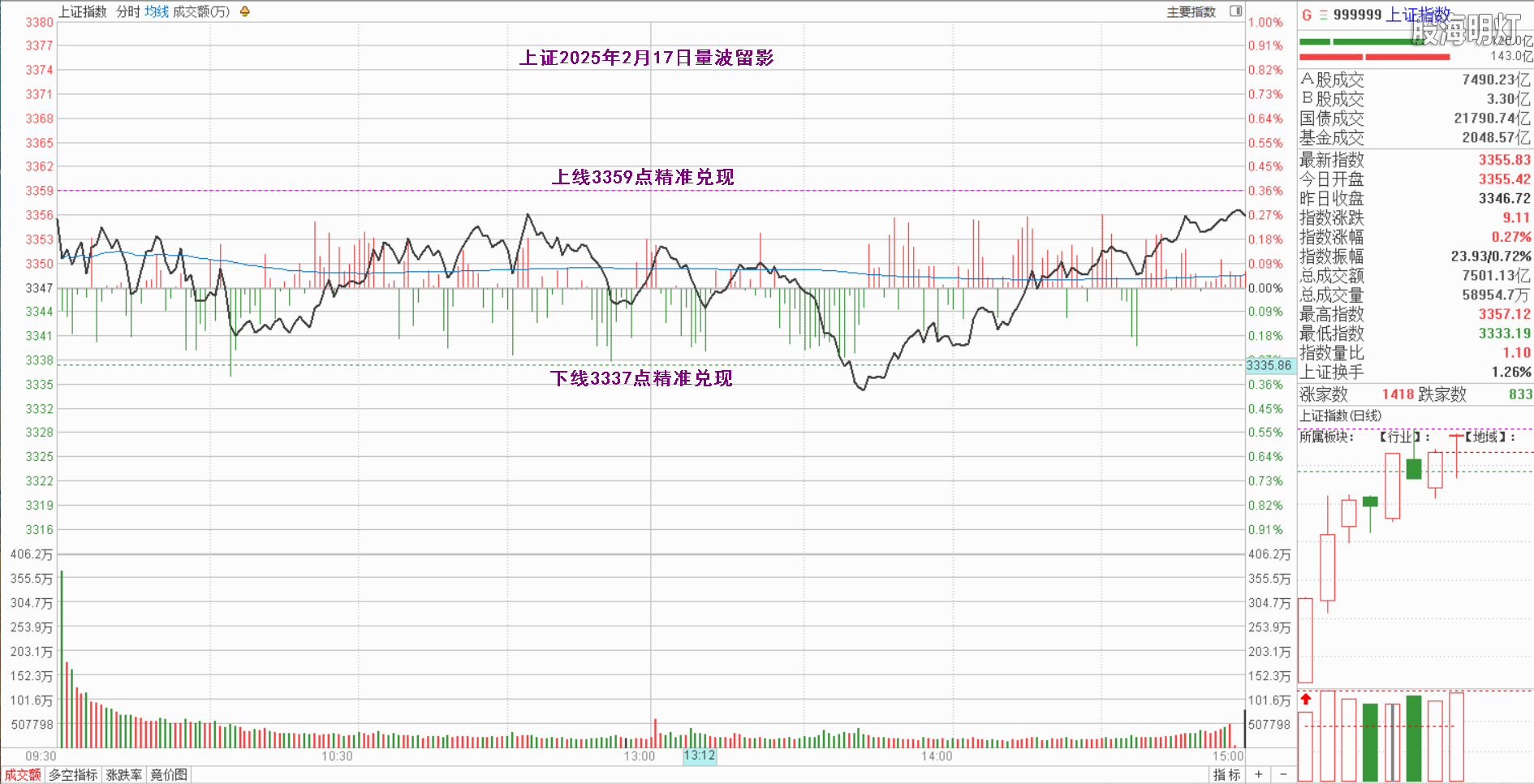This screenshot has height=784, width=1534.
Task: Click the minus zoom-out button at chart bottom
Action: [x=1283, y=774]
